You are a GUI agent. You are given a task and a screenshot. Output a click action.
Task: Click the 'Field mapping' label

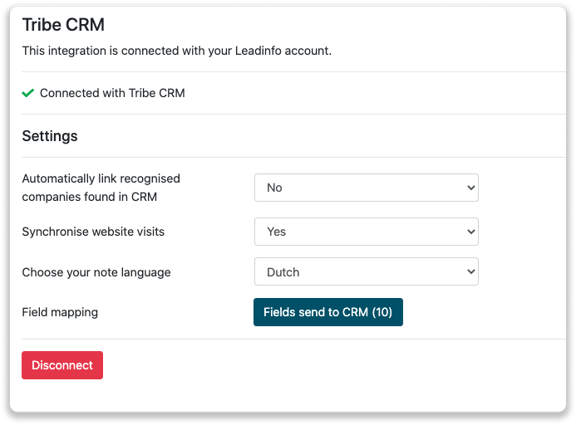tap(60, 312)
